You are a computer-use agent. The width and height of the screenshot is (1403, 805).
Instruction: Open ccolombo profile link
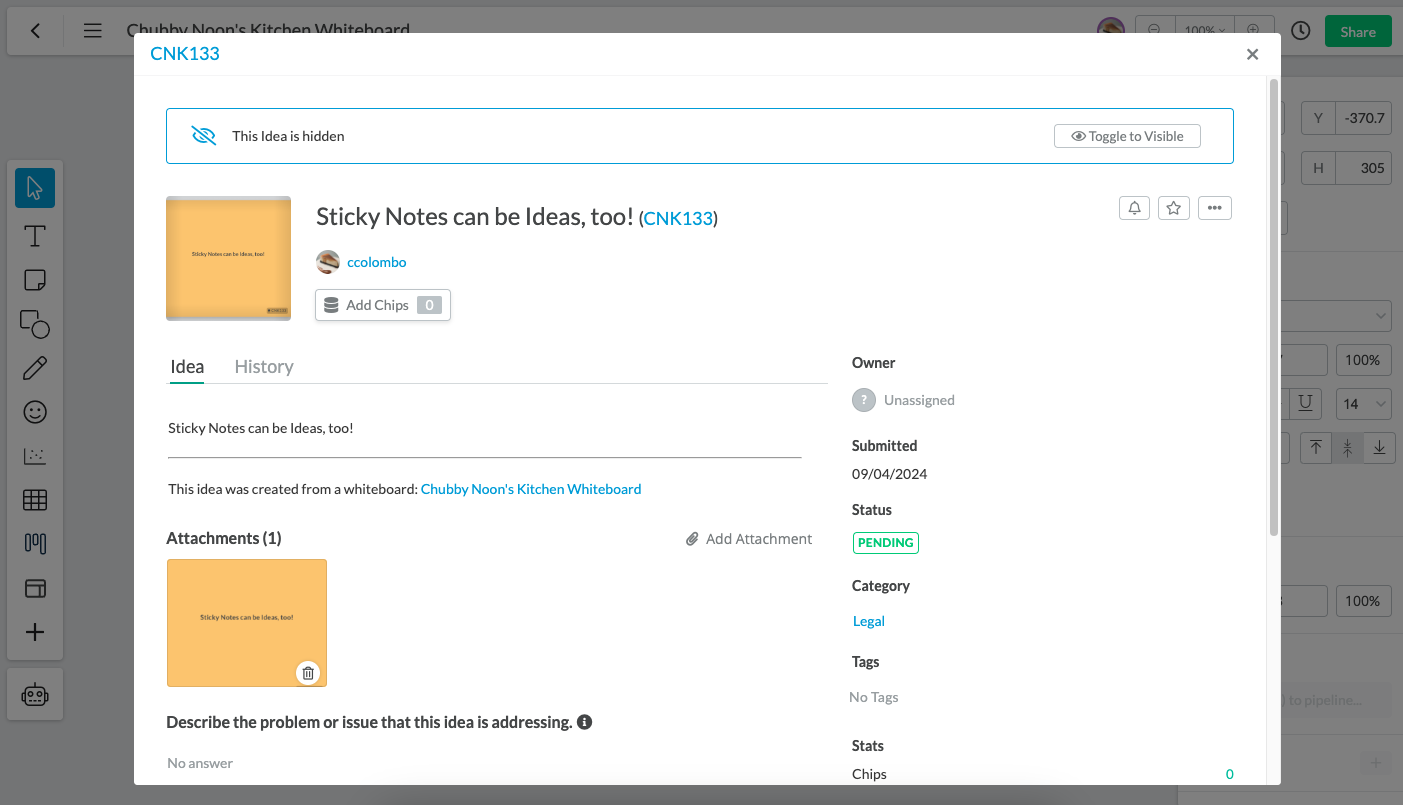376,262
